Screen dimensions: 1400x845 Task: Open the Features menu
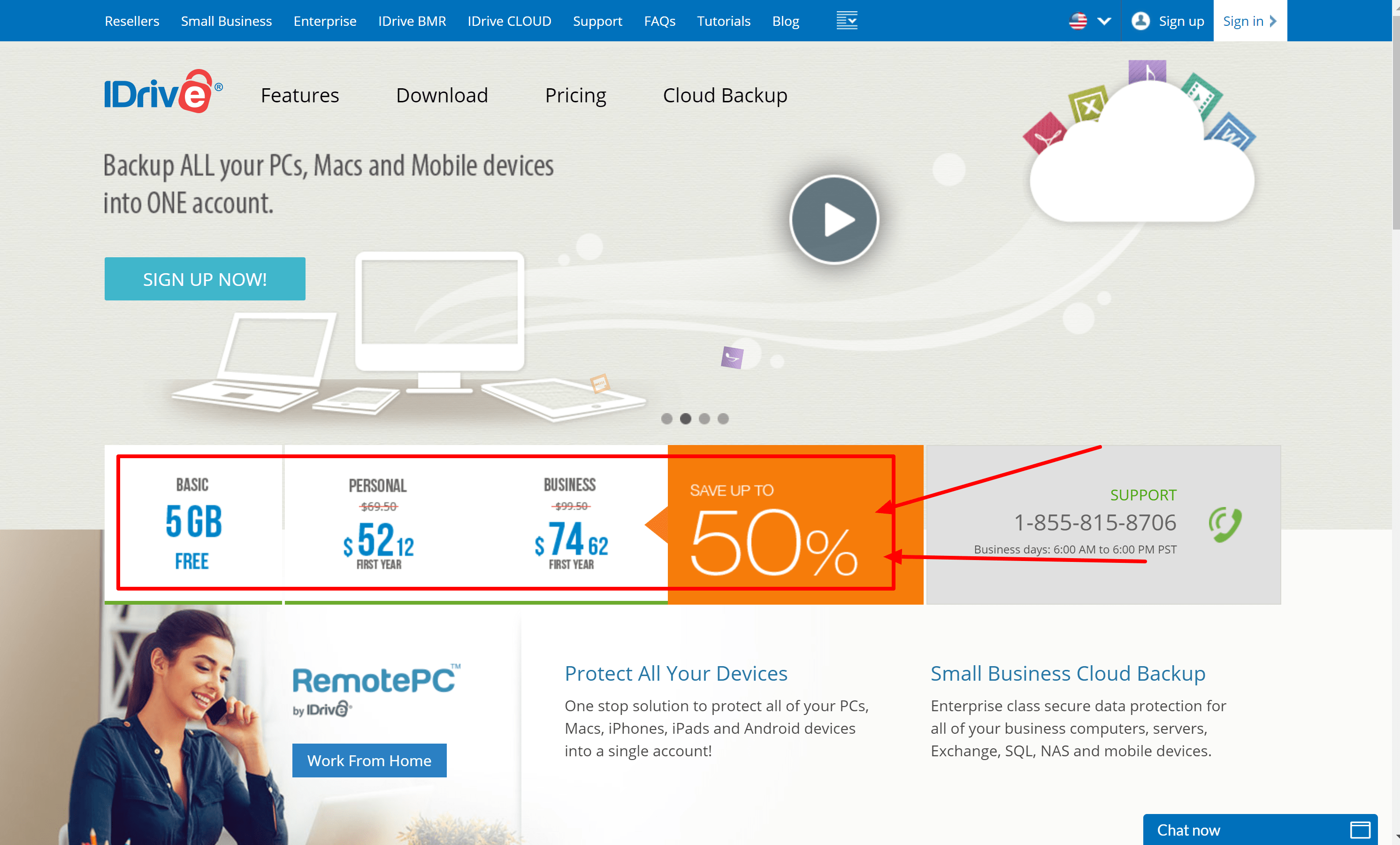299,95
